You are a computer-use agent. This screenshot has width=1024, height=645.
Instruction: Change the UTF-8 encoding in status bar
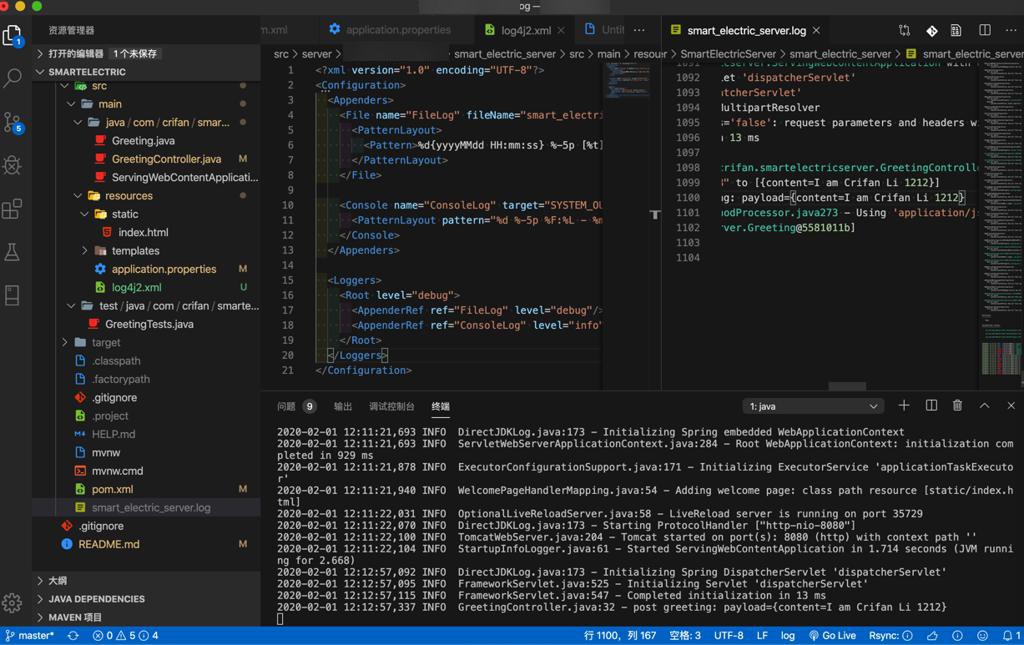tap(728, 635)
